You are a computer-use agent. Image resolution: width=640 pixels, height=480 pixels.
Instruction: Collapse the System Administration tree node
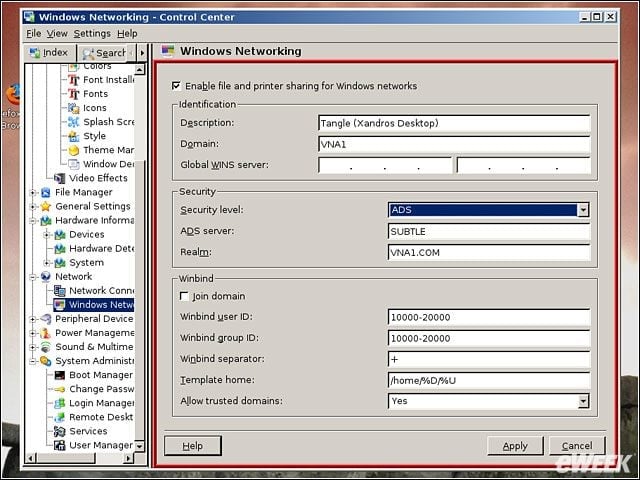pos(33,361)
